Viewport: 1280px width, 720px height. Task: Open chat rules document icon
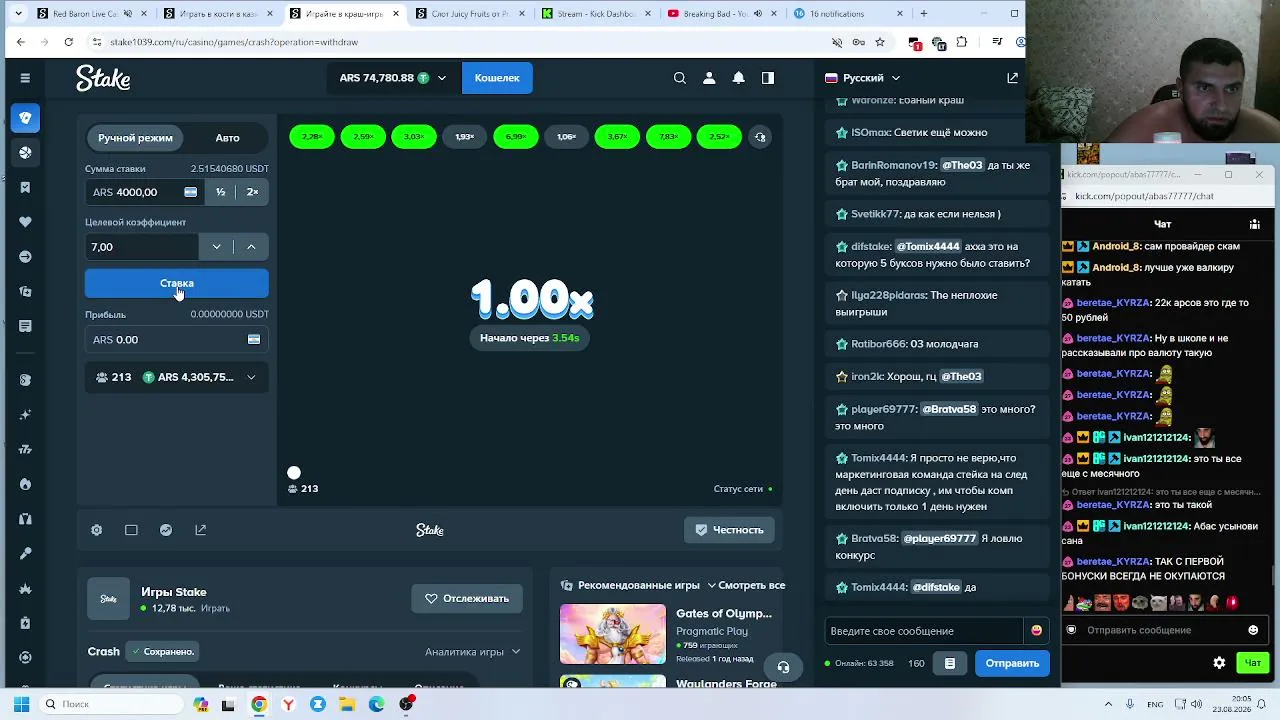coord(950,663)
